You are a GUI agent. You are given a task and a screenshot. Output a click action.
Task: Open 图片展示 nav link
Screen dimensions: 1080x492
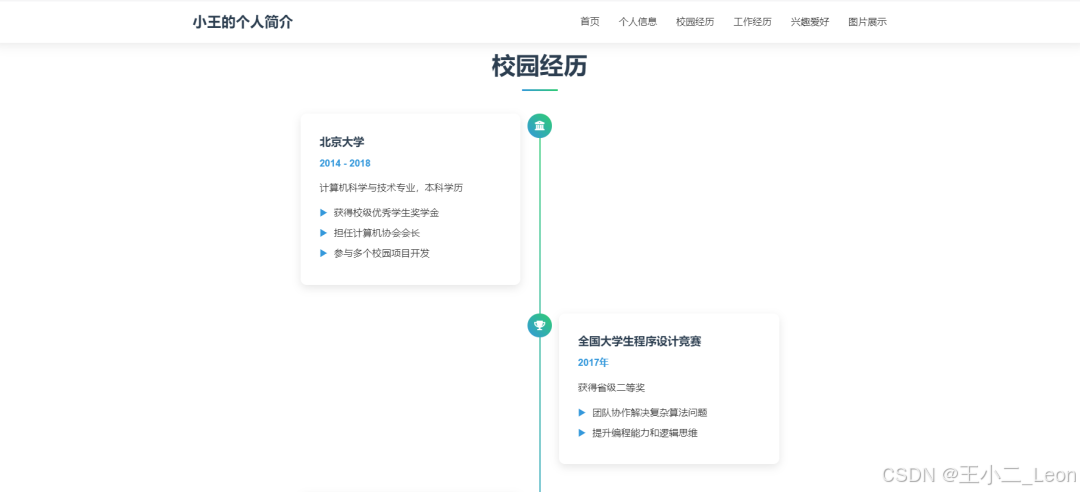pyautogui.click(x=867, y=22)
